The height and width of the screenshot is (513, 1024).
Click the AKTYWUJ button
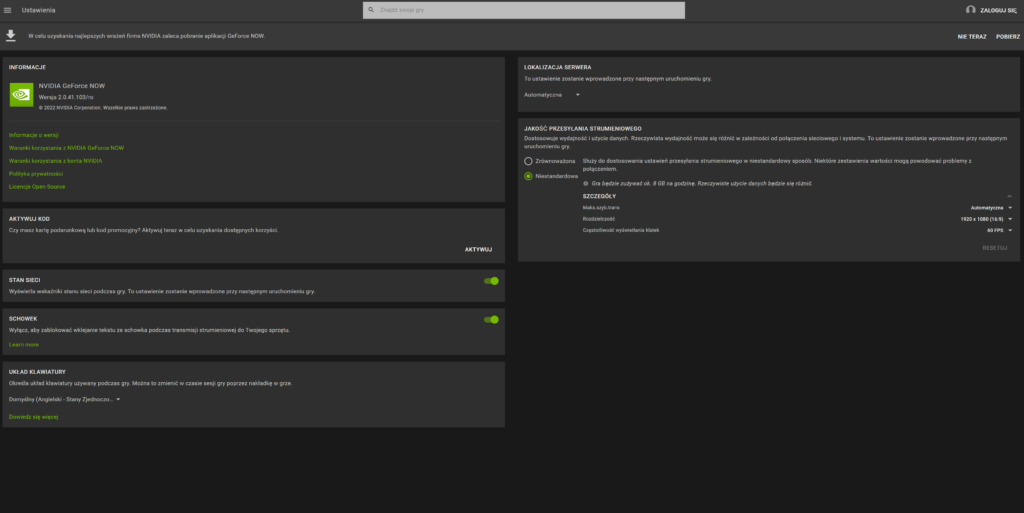[x=478, y=249]
